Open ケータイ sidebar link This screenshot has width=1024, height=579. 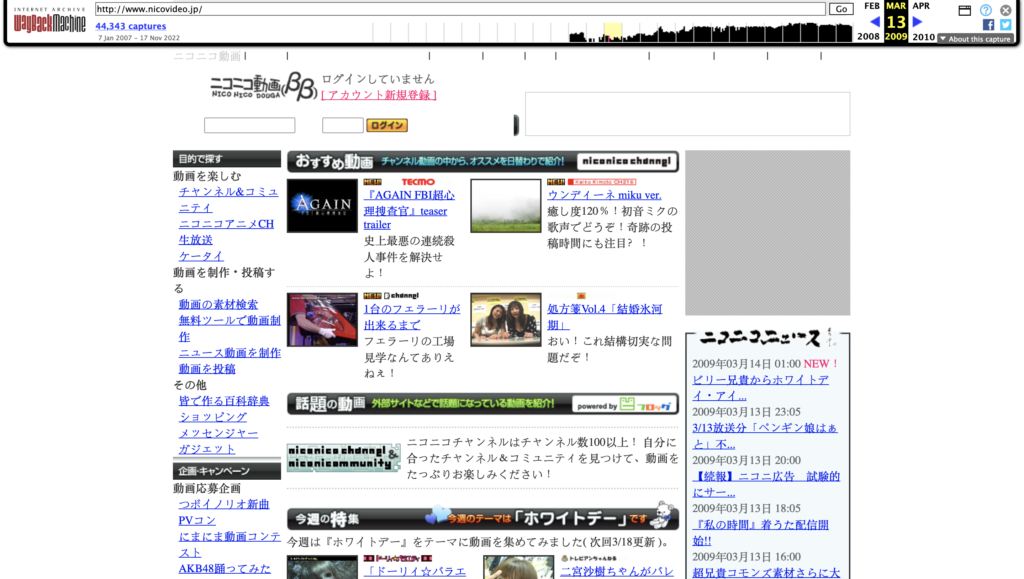(x=201, y=256)
